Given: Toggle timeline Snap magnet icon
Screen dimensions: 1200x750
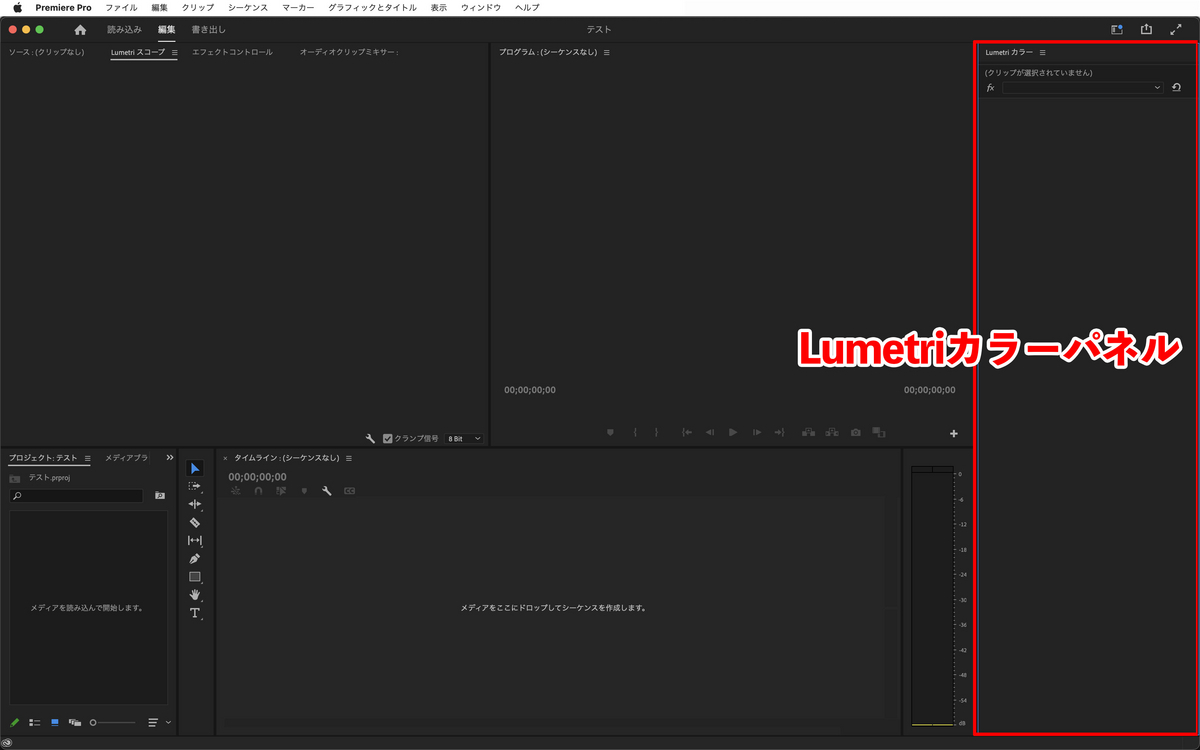Looking at the screenshot, I should pyautogui.click(x=258, y=491).
